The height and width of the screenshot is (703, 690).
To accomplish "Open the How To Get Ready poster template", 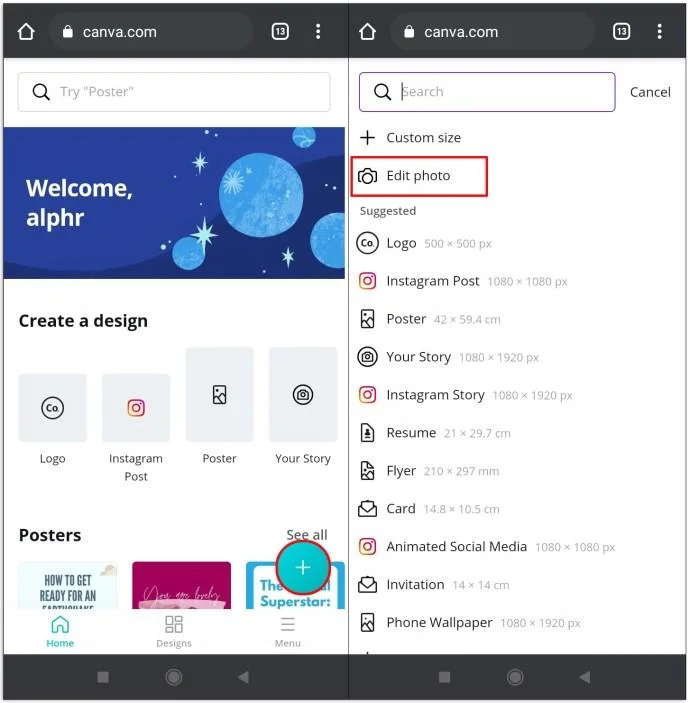I will (68, 585).
